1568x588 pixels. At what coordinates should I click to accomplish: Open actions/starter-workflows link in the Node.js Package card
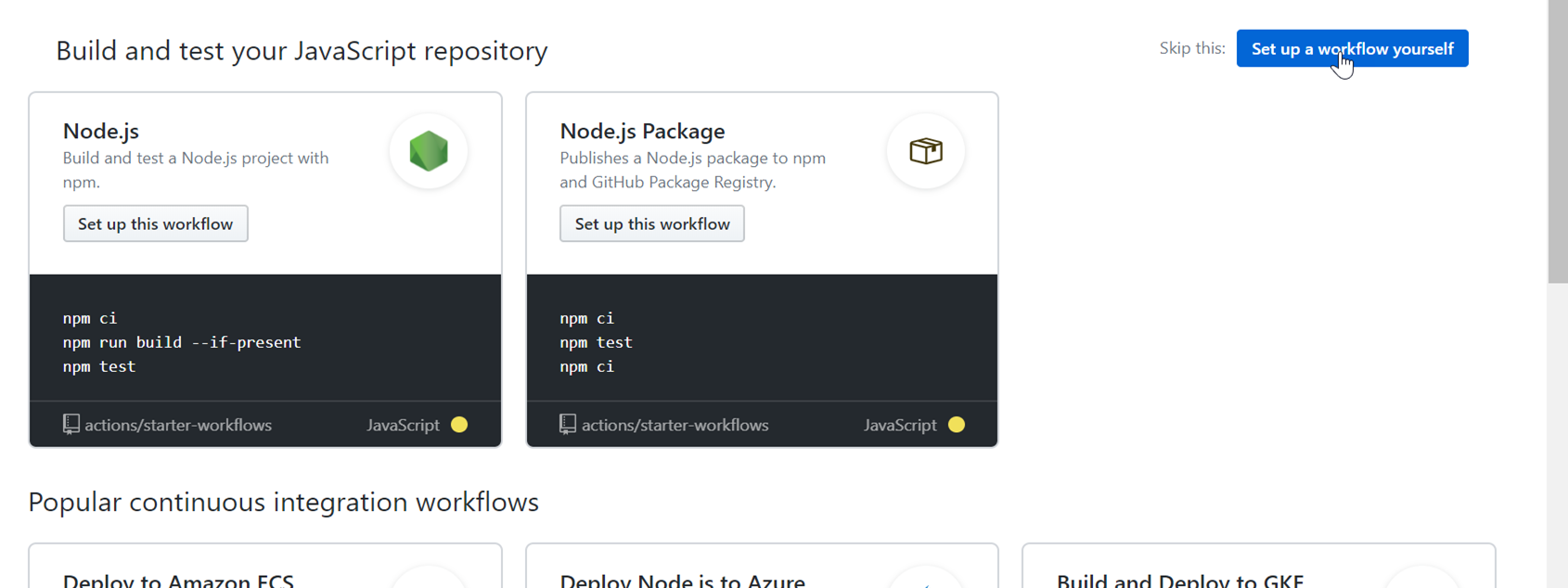(675, 425)
